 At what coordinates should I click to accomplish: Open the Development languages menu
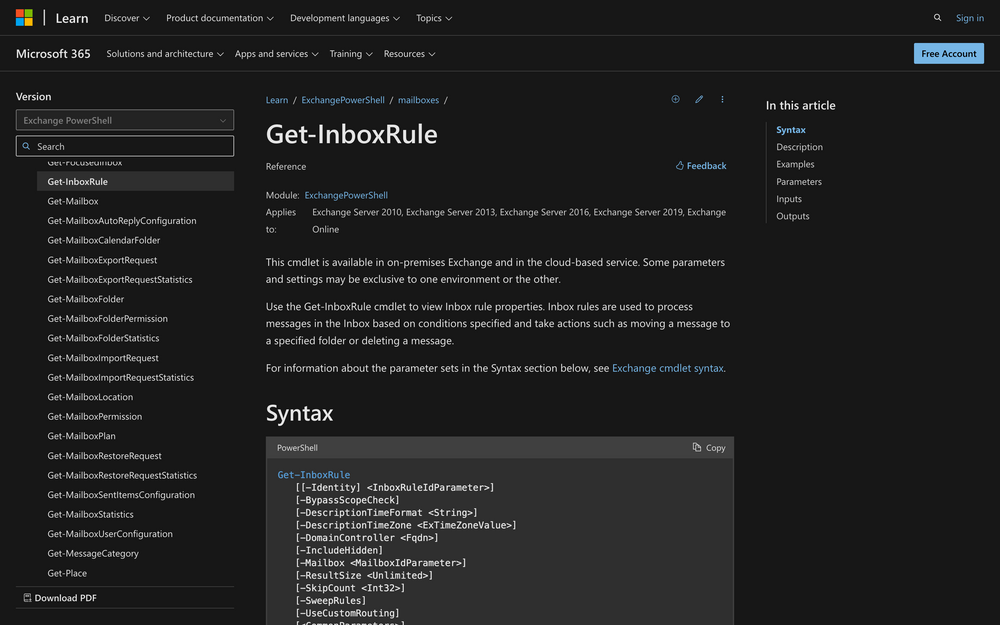point(344,18)
